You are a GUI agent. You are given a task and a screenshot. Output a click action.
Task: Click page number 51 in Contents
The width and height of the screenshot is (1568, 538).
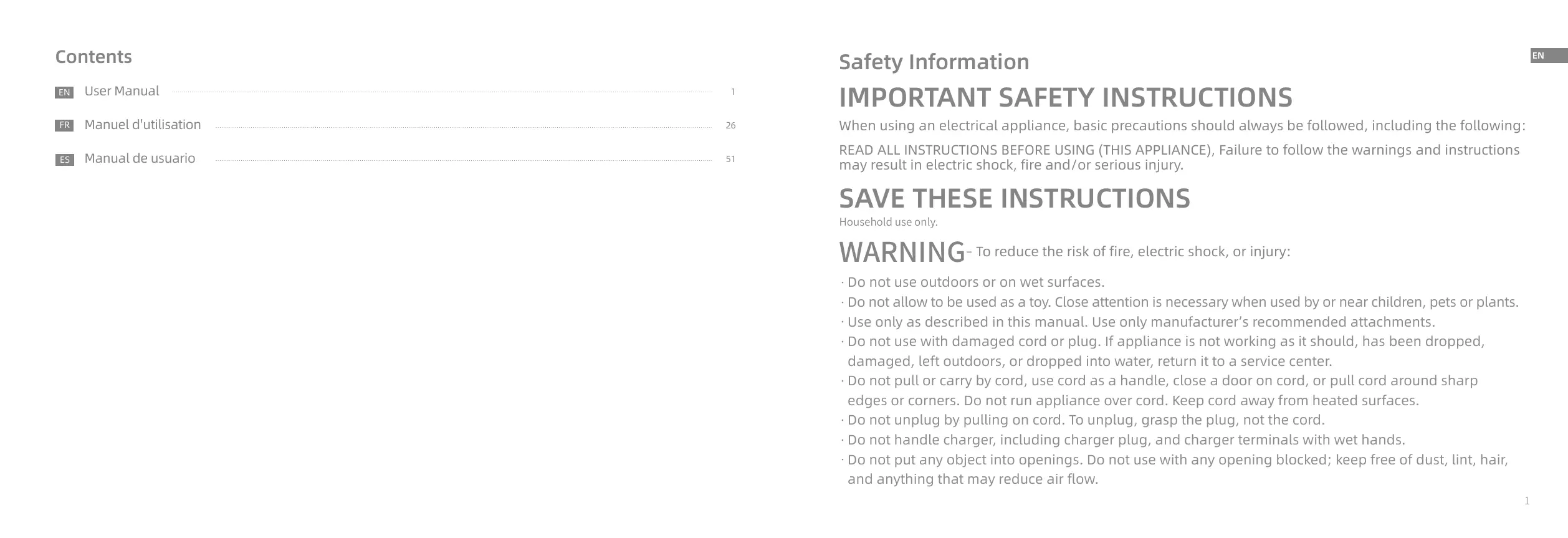[x=730, y=160]
